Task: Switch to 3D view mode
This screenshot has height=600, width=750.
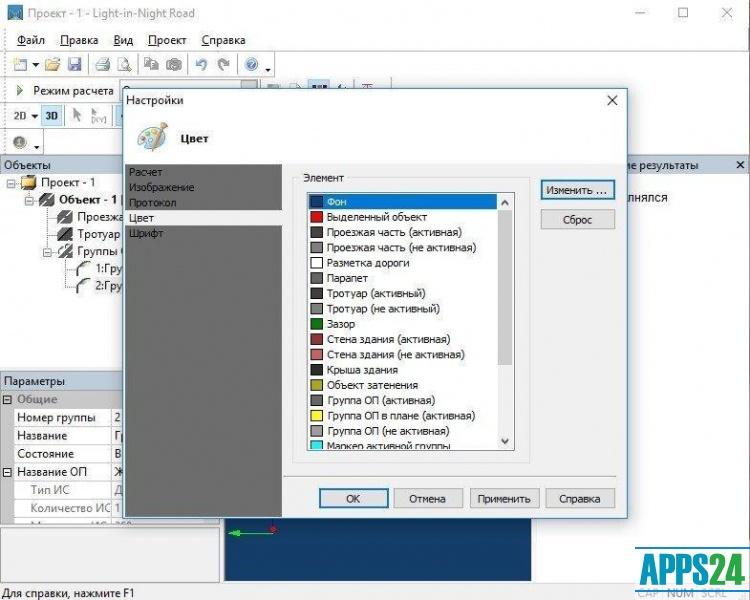Action: pos(52,116)
